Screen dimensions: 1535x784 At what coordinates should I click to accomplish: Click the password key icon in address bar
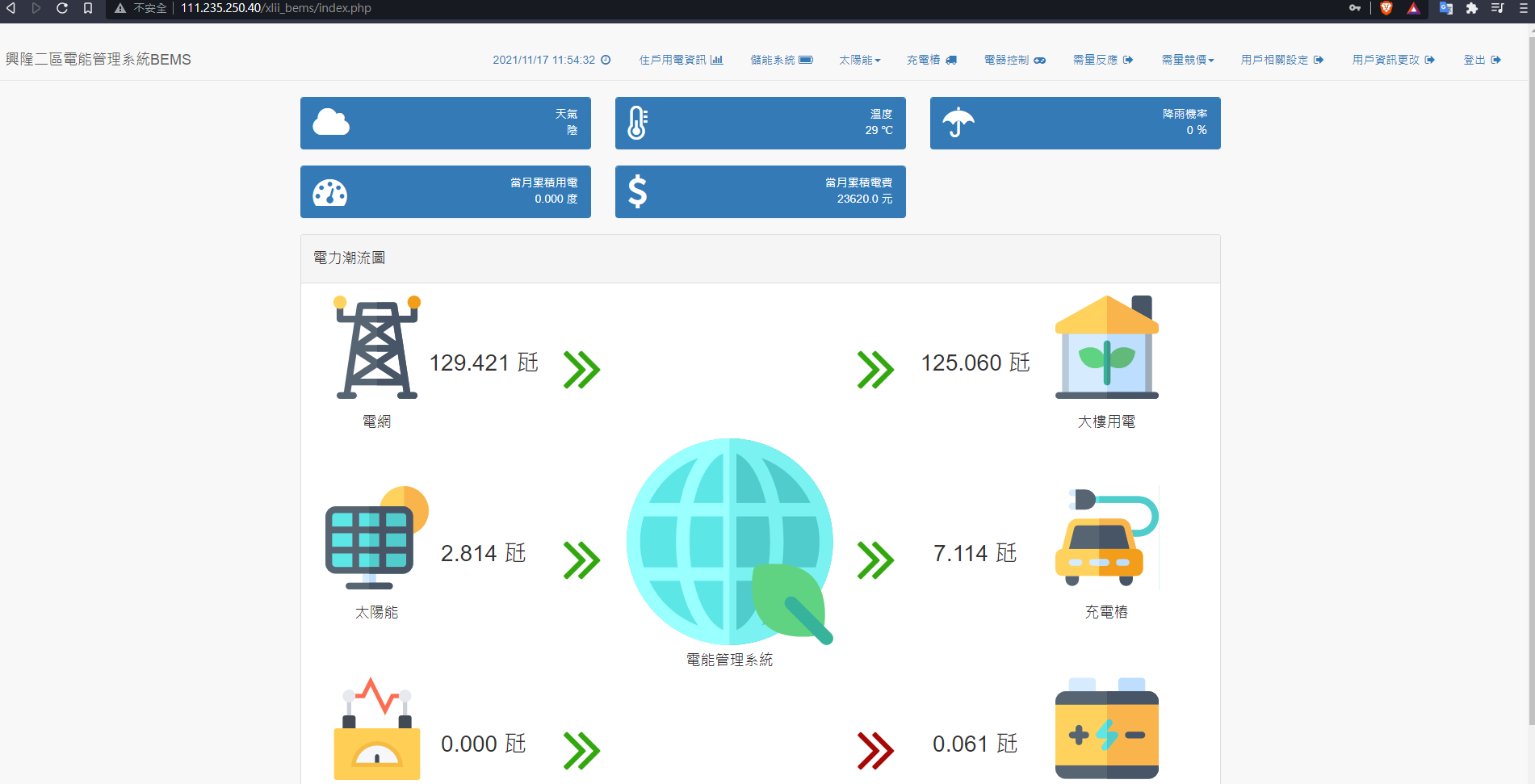[x=1355, y=8]
